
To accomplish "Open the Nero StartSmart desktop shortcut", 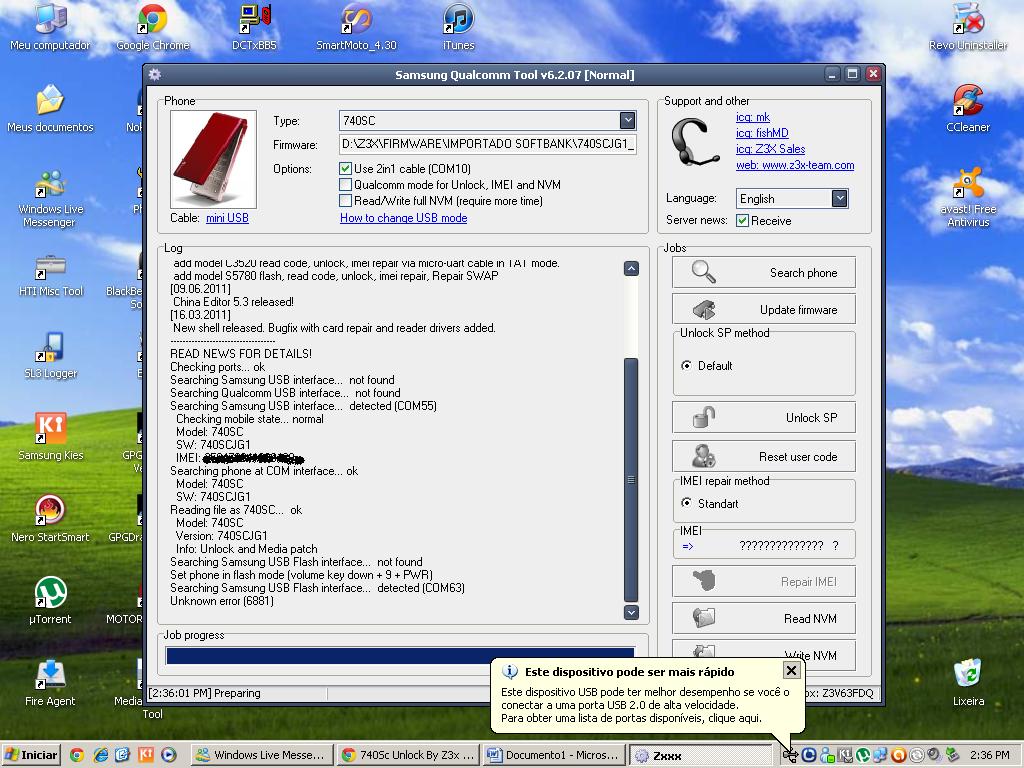I will click(50, 520).
